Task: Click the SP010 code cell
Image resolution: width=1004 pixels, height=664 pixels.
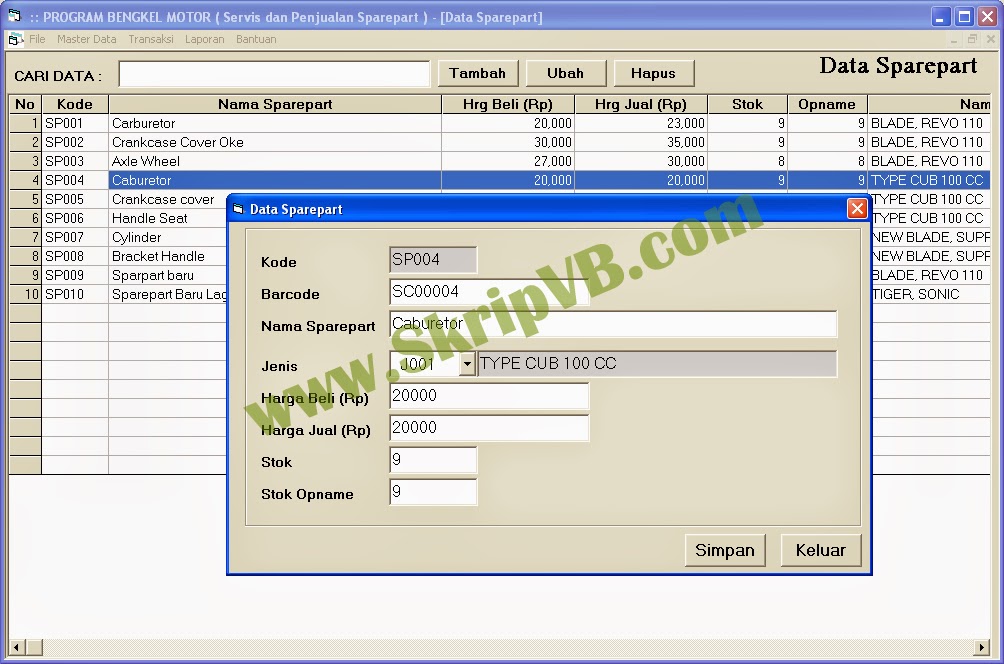Action: coord(75,295)
